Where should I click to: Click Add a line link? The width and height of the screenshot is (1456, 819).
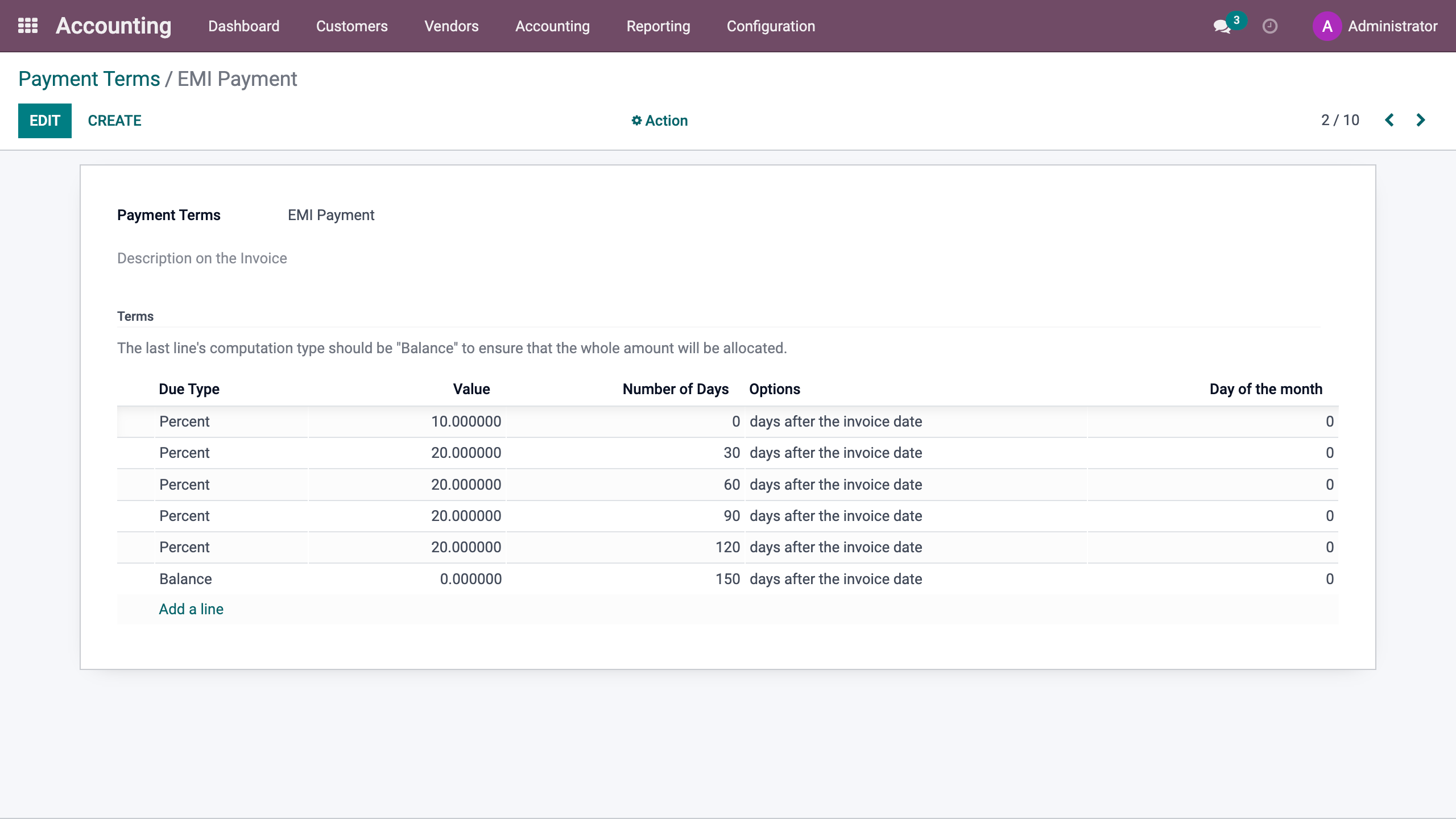pyautogui.click(x=191, y=609)
